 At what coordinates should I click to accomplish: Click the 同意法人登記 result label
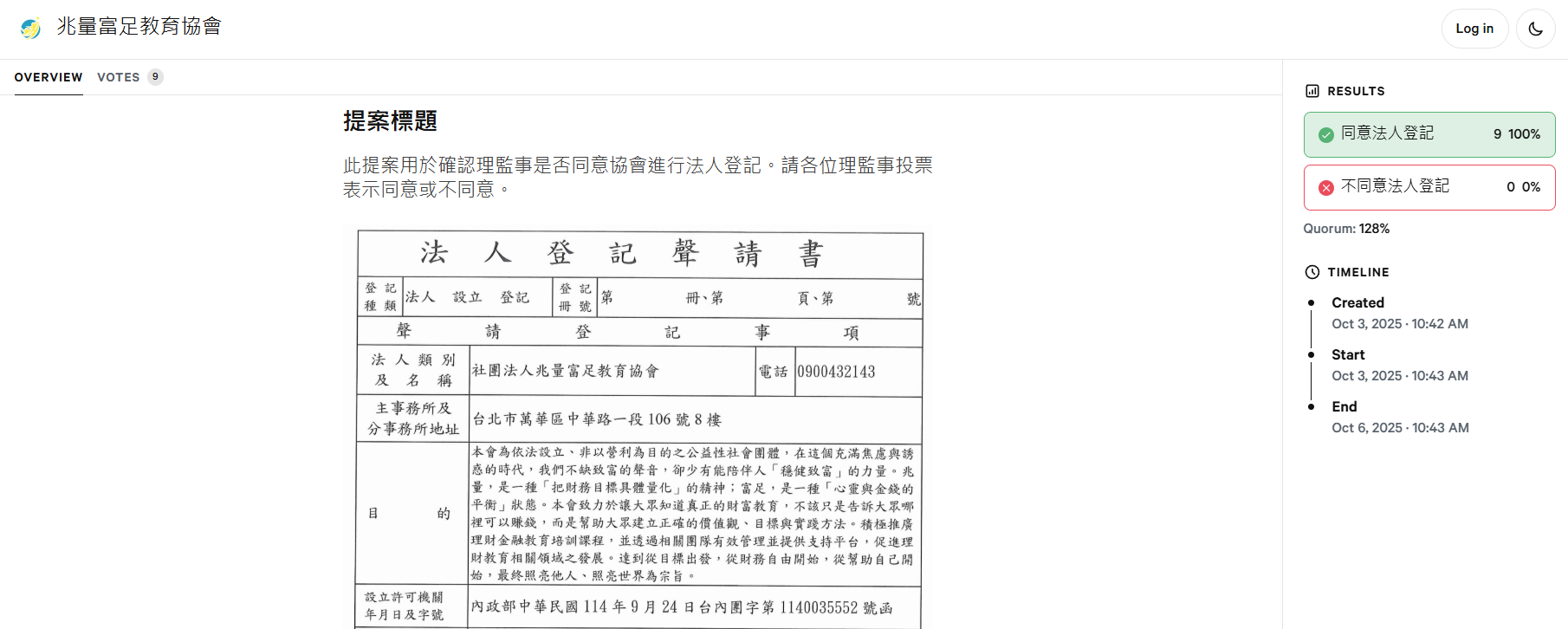coord(1387,133)
